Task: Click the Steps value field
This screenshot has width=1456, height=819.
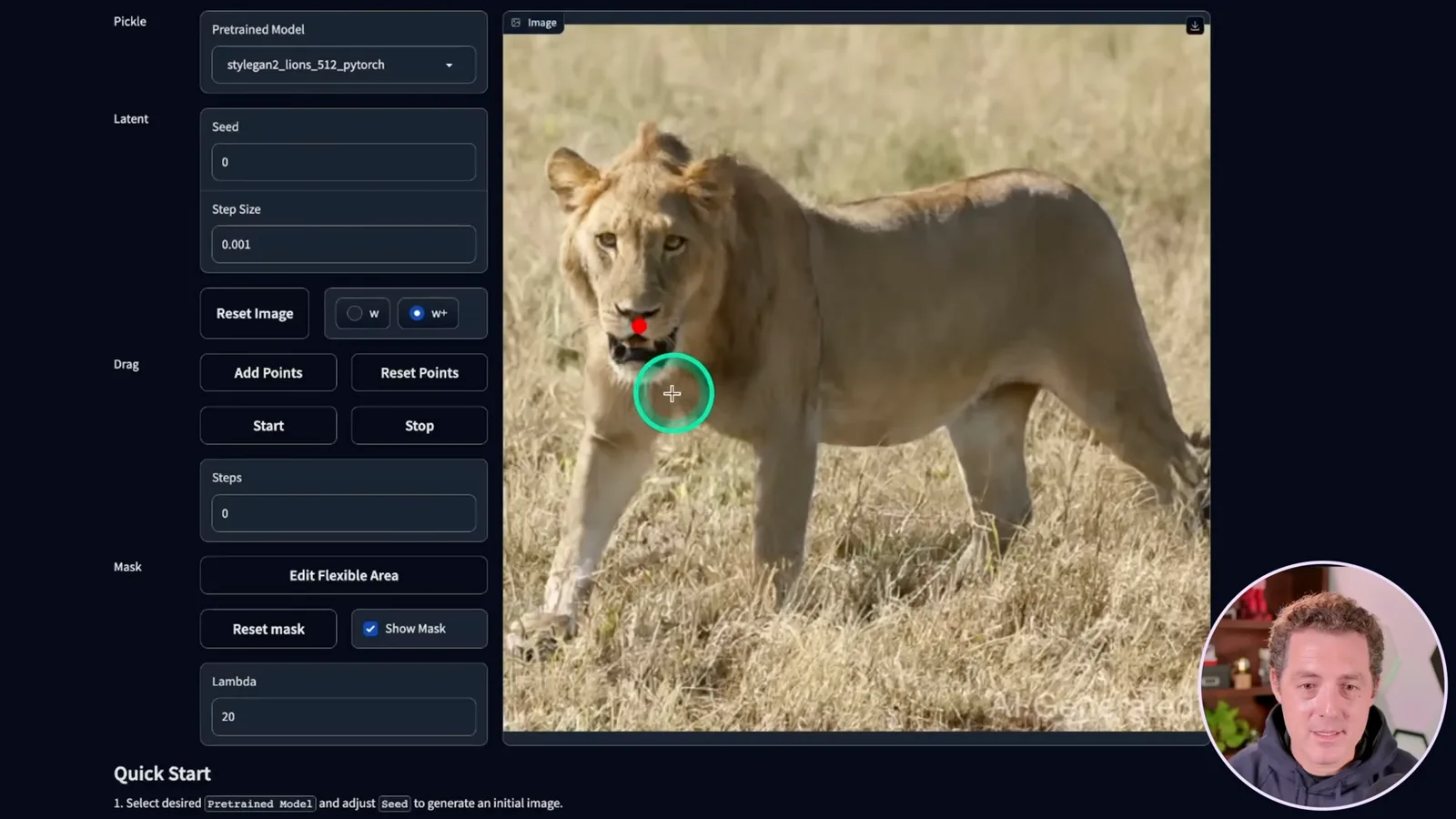Action: [x=343, y=513]
